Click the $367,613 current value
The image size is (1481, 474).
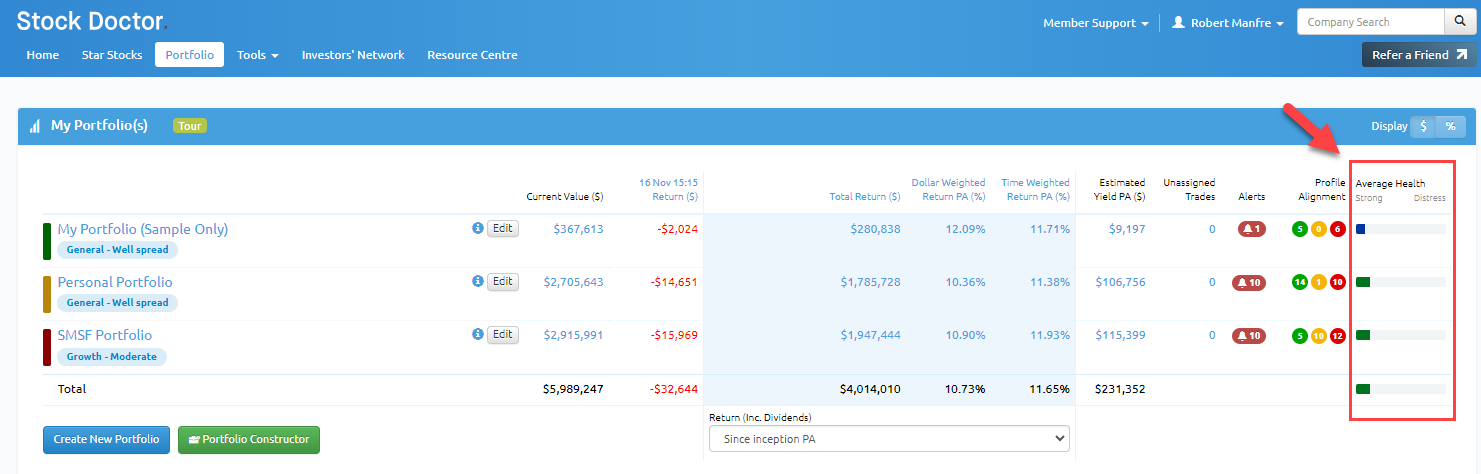pyautogui.click(x=578, y=229)
